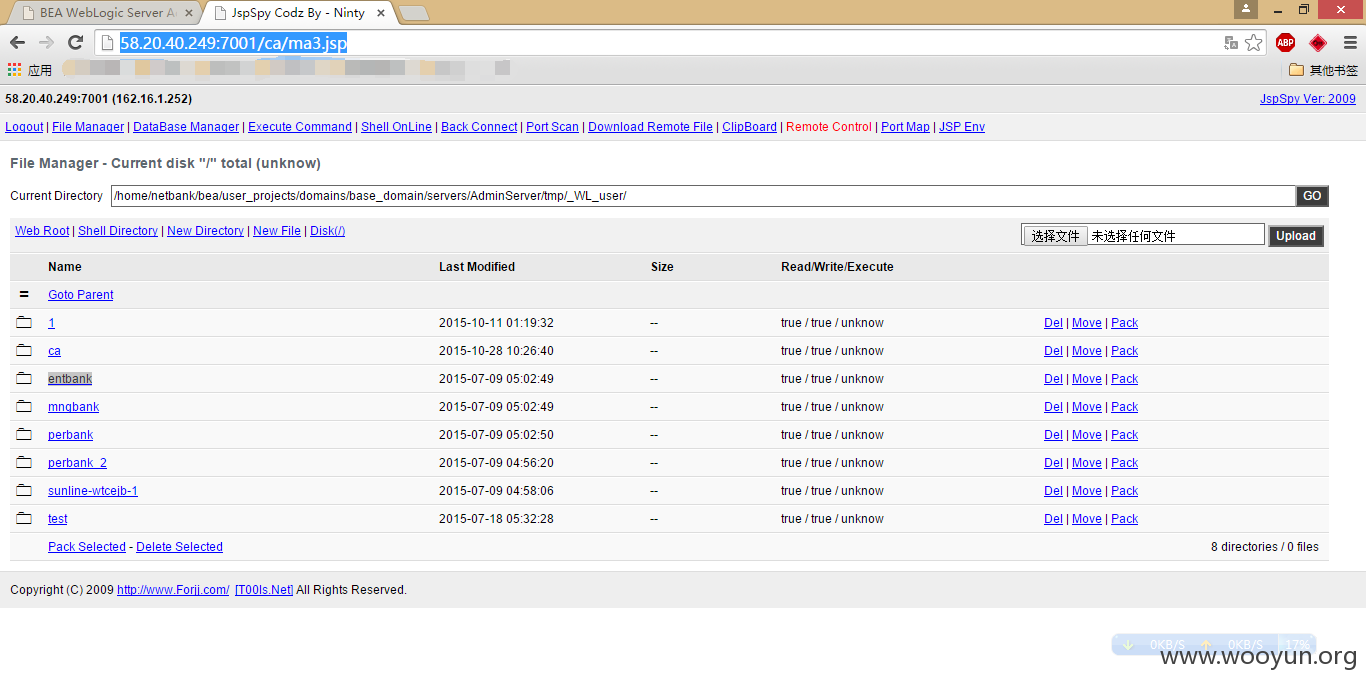Bookmark this page with the star icon
The image size is (1366, 685).
pos(1253,43)
